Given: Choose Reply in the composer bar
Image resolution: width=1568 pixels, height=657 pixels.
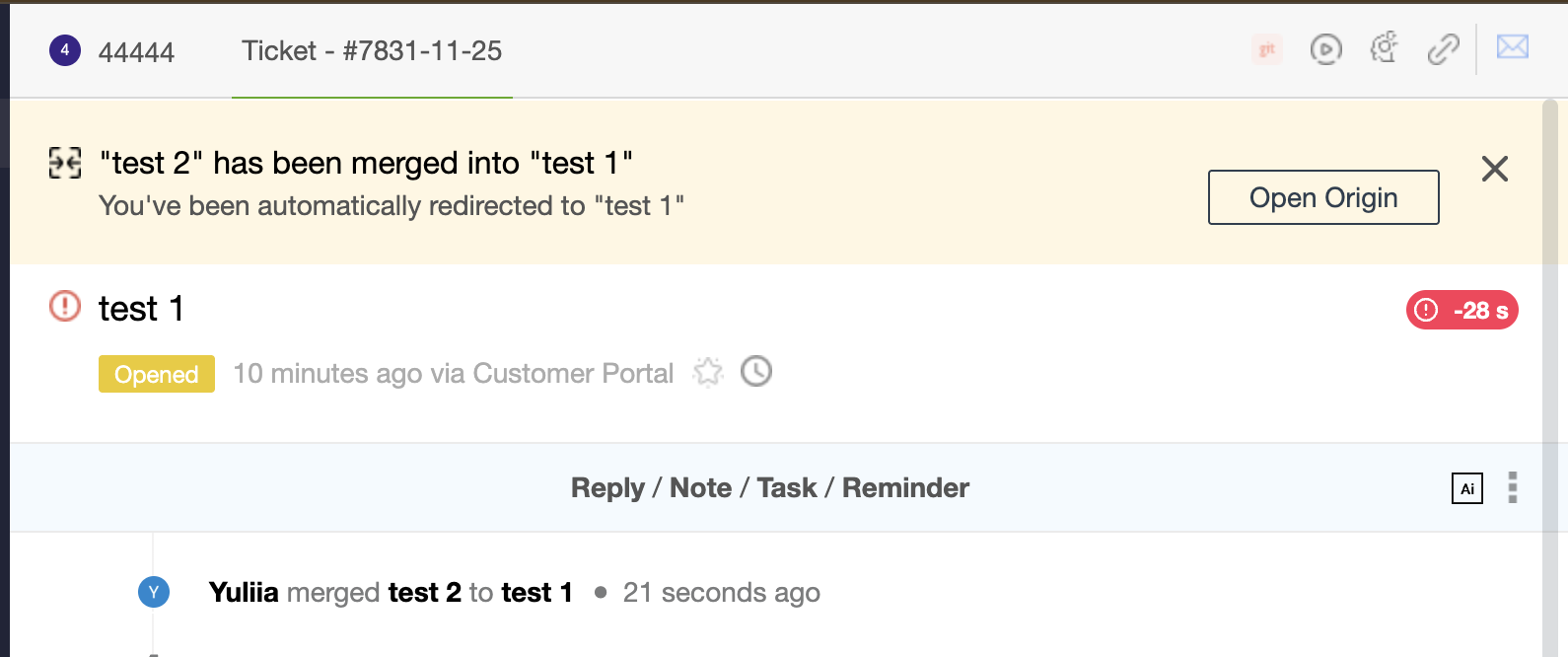Looking at the screenshot, I should (606, 487).
